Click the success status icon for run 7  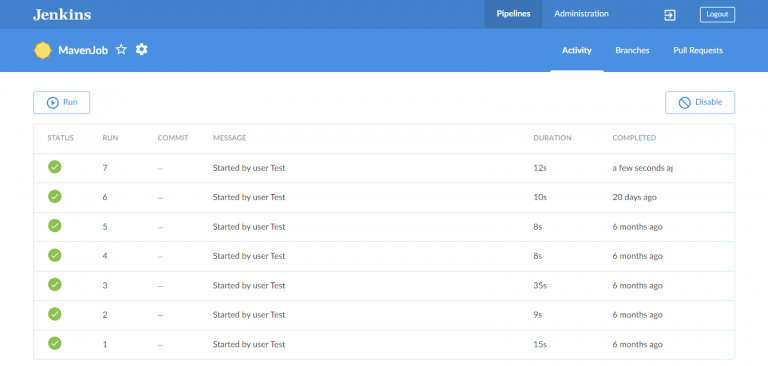55,167
